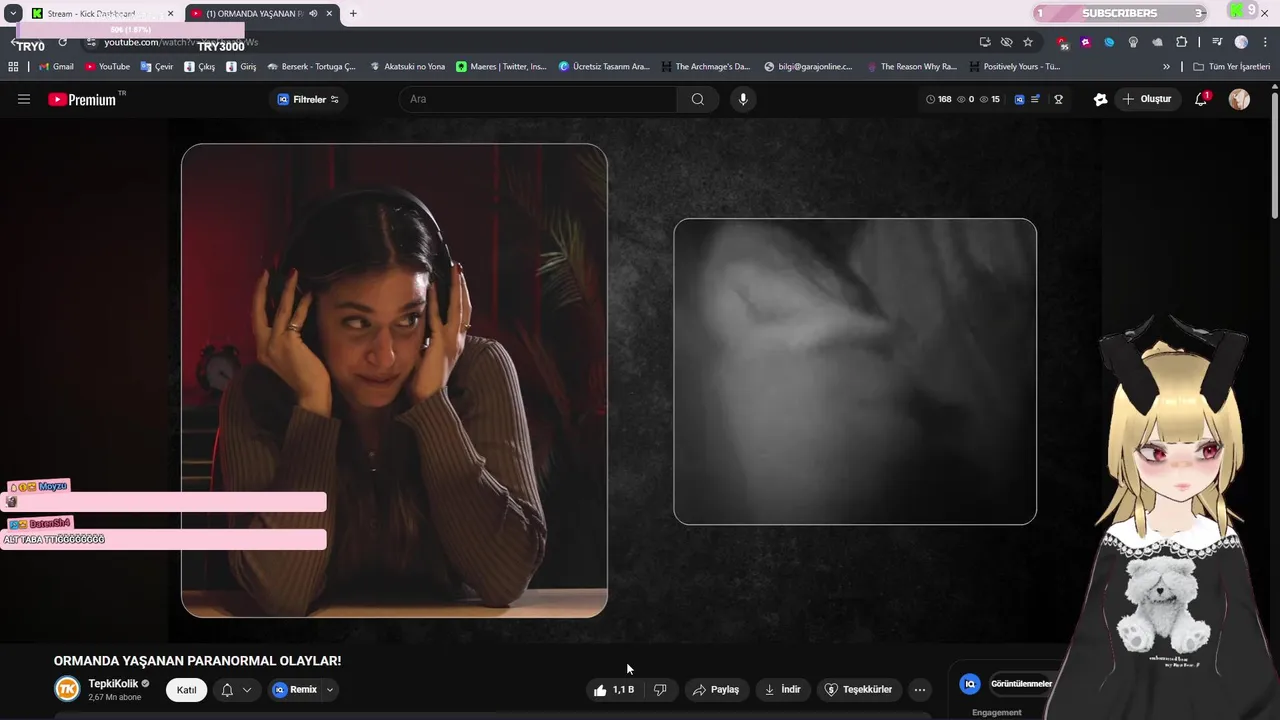The image size is (1280, 720).
Task: Click the İndir download button
Action: 782,690
